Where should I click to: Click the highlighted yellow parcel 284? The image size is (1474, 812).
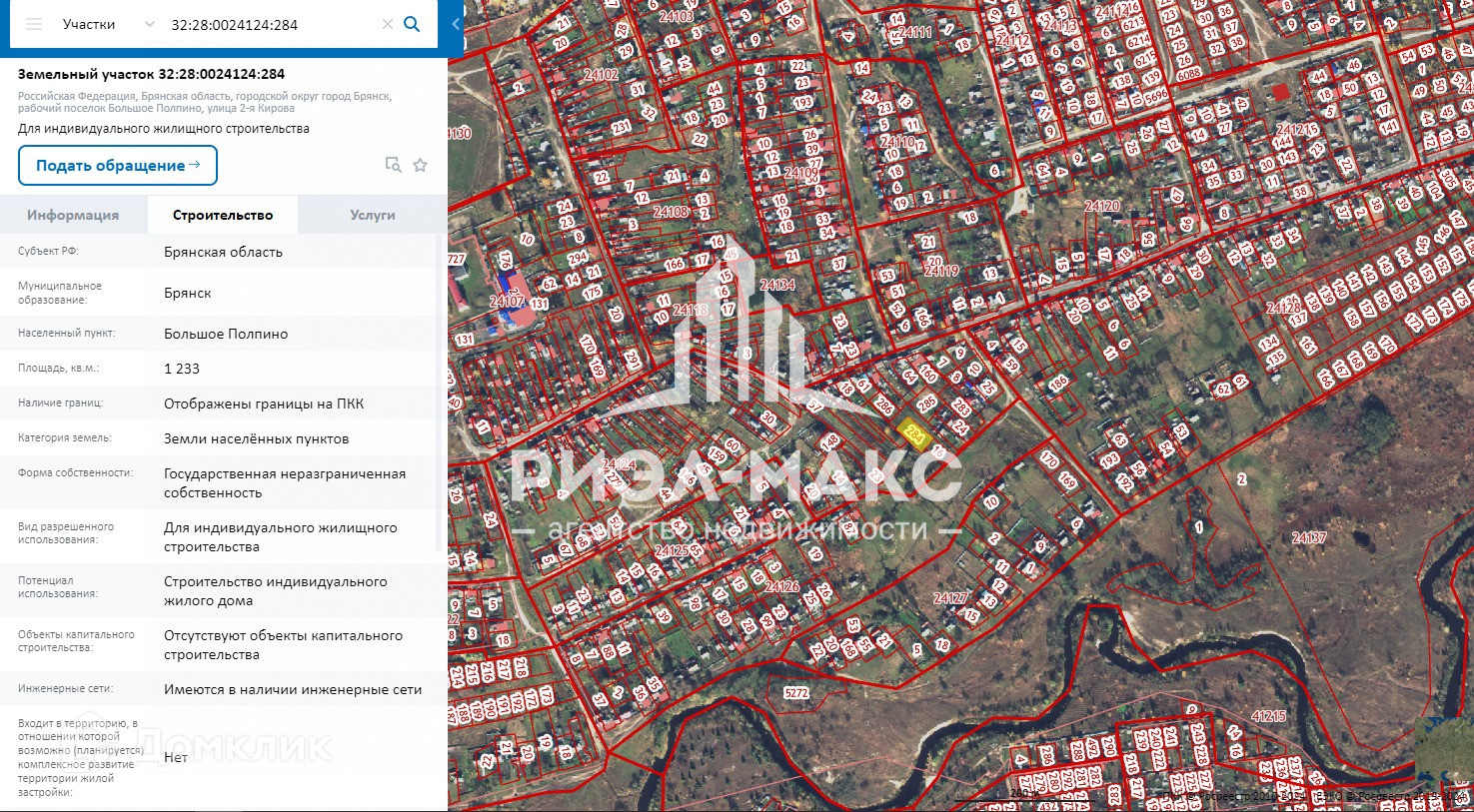[912, 433]
